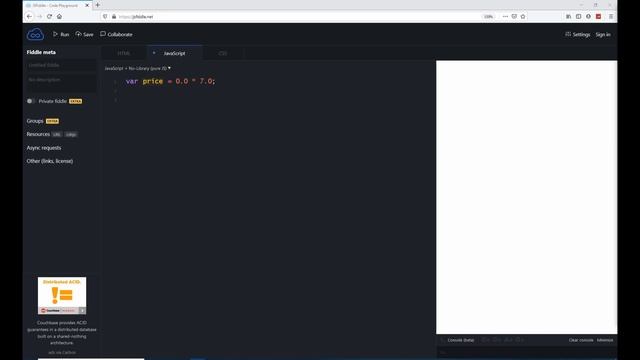The height and width of the screenshot is (360, 640).
Task: Close the JSFiddle browser tab
Action: (87, 5)
